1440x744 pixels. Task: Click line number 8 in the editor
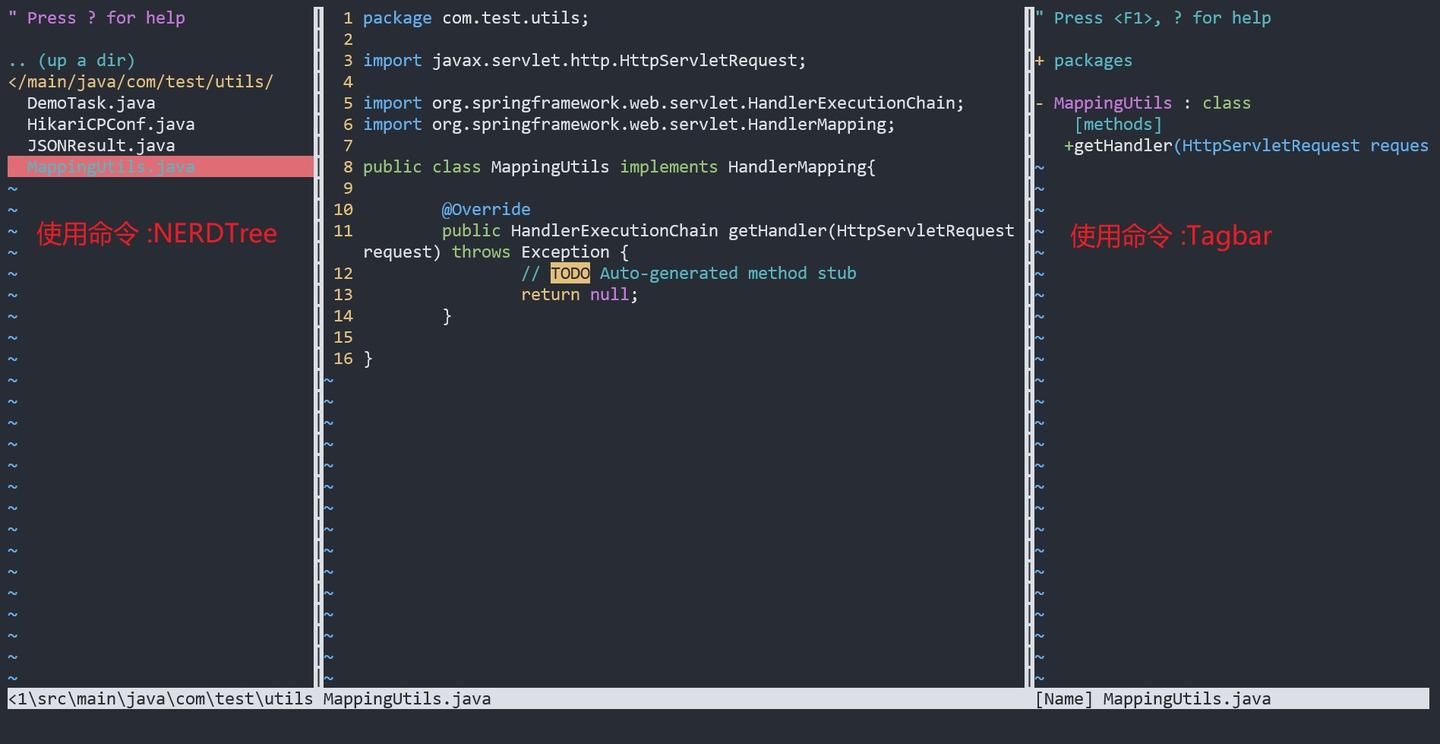coord(347,166)
